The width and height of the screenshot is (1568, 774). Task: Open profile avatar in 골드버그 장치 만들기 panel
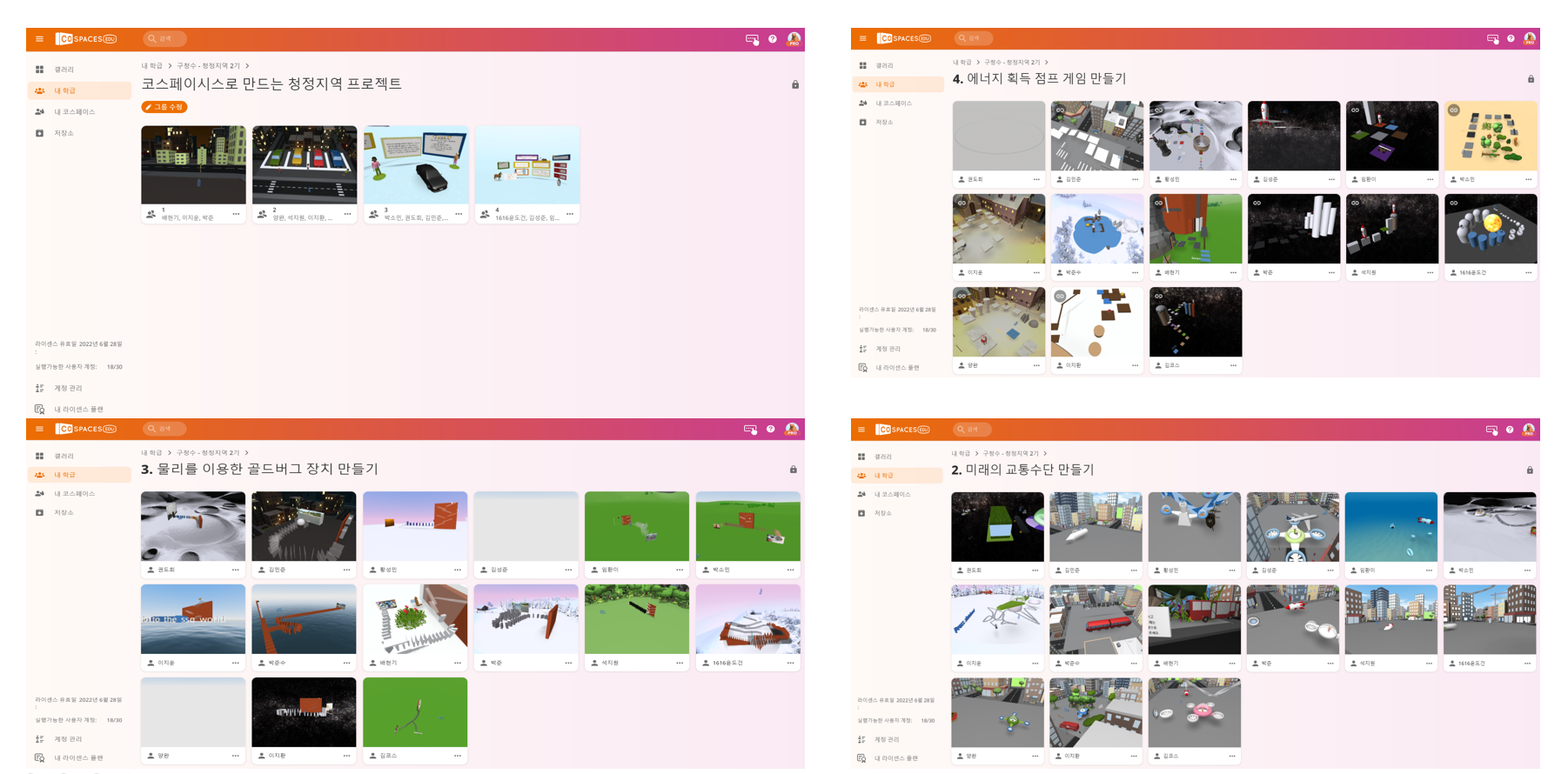coord(792,429)
